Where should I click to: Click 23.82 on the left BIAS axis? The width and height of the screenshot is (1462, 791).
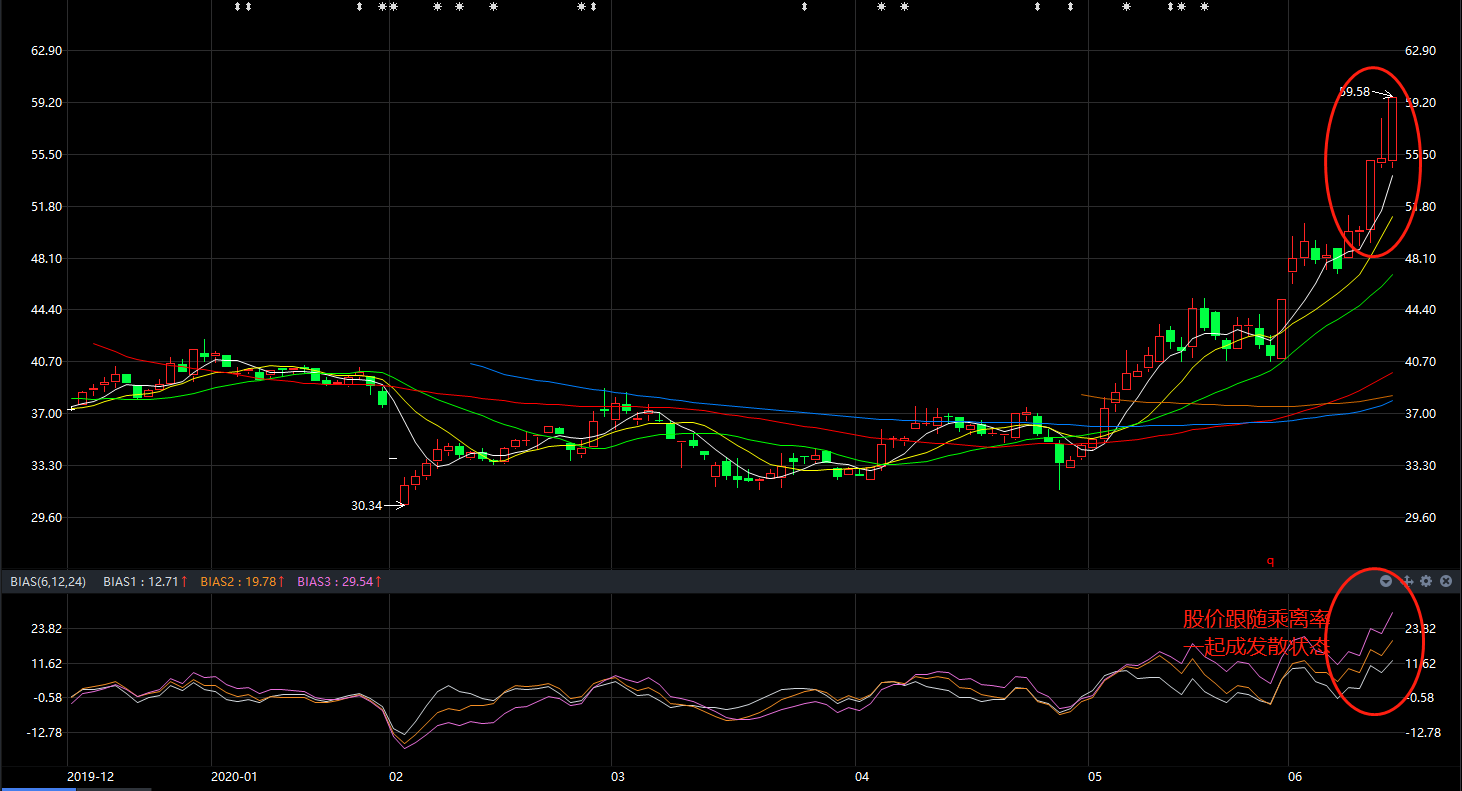click(48, 629)
